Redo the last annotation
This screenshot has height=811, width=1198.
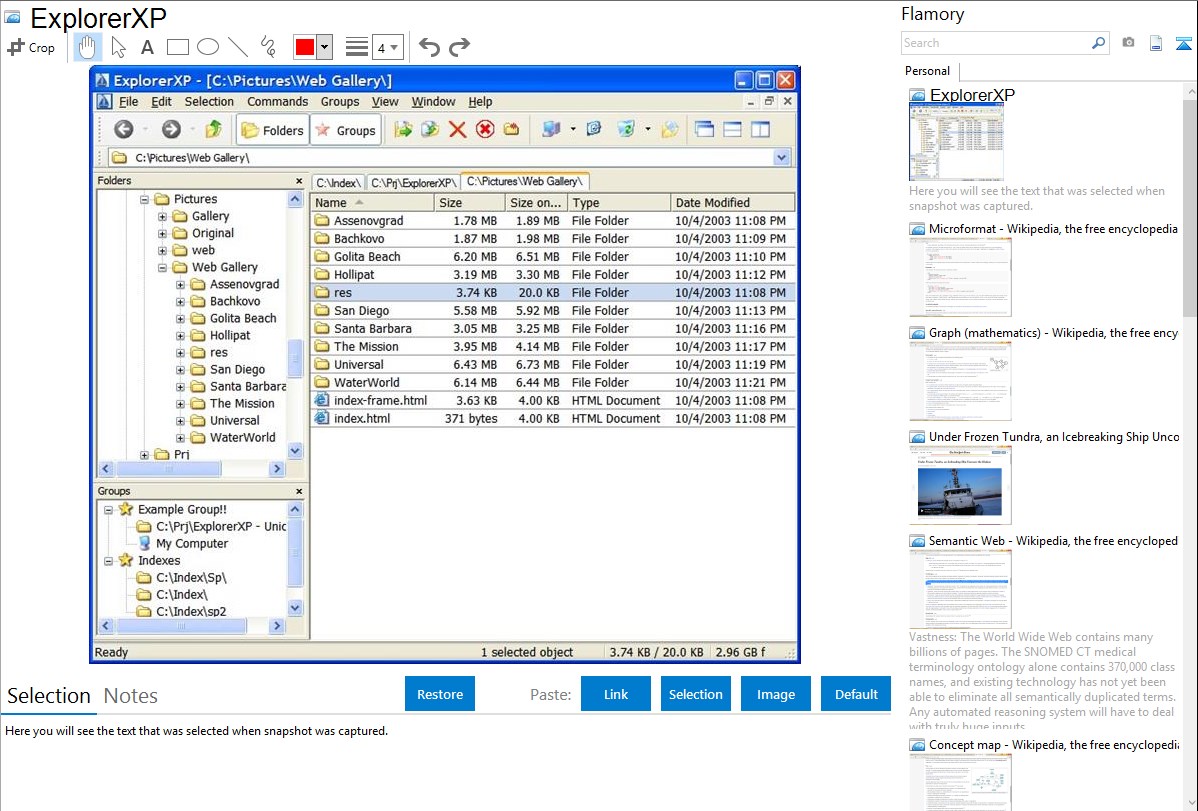(459, 47)
